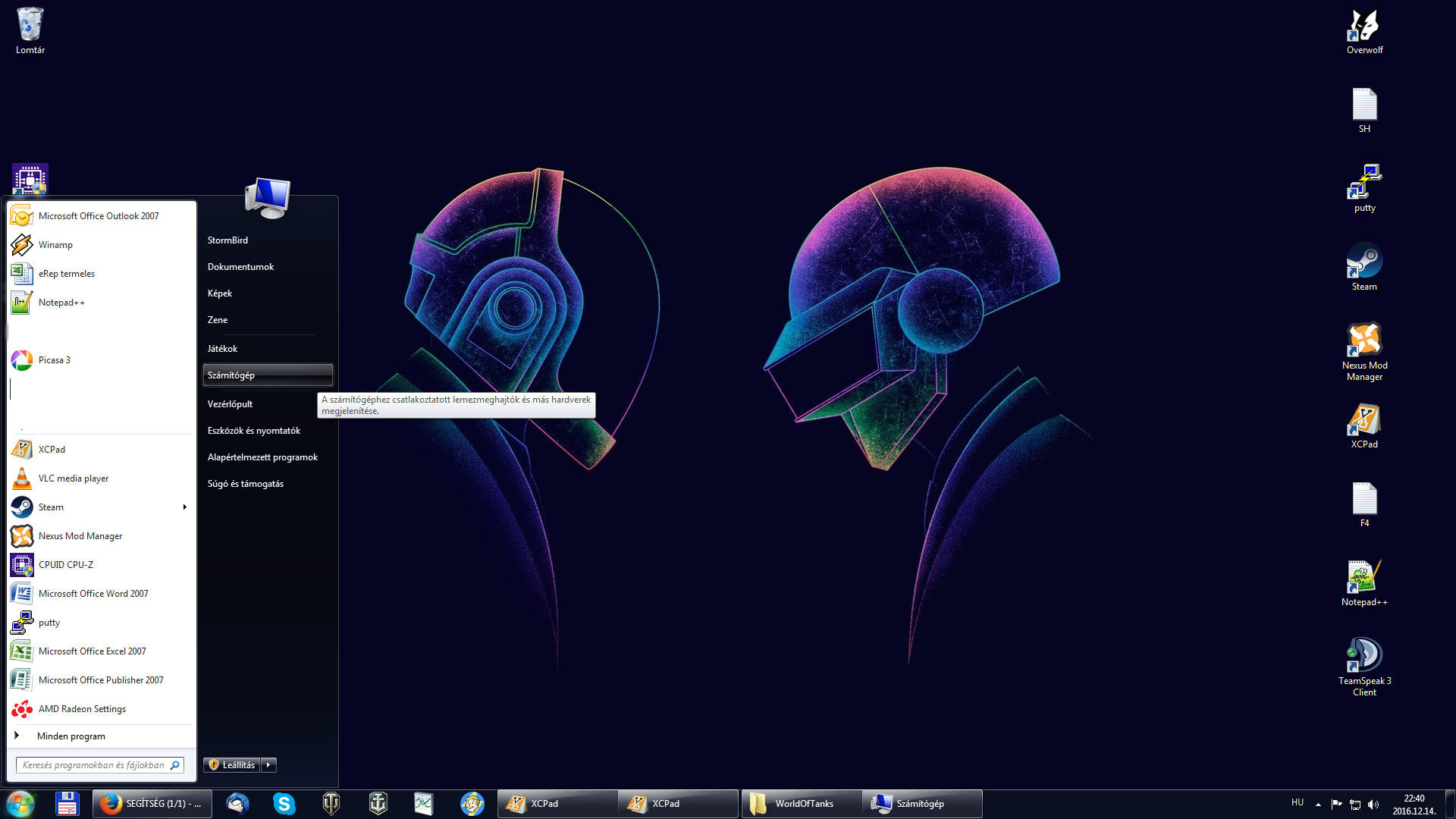
Task: Switch to first XCPad taskbar window
Action: 557,804
